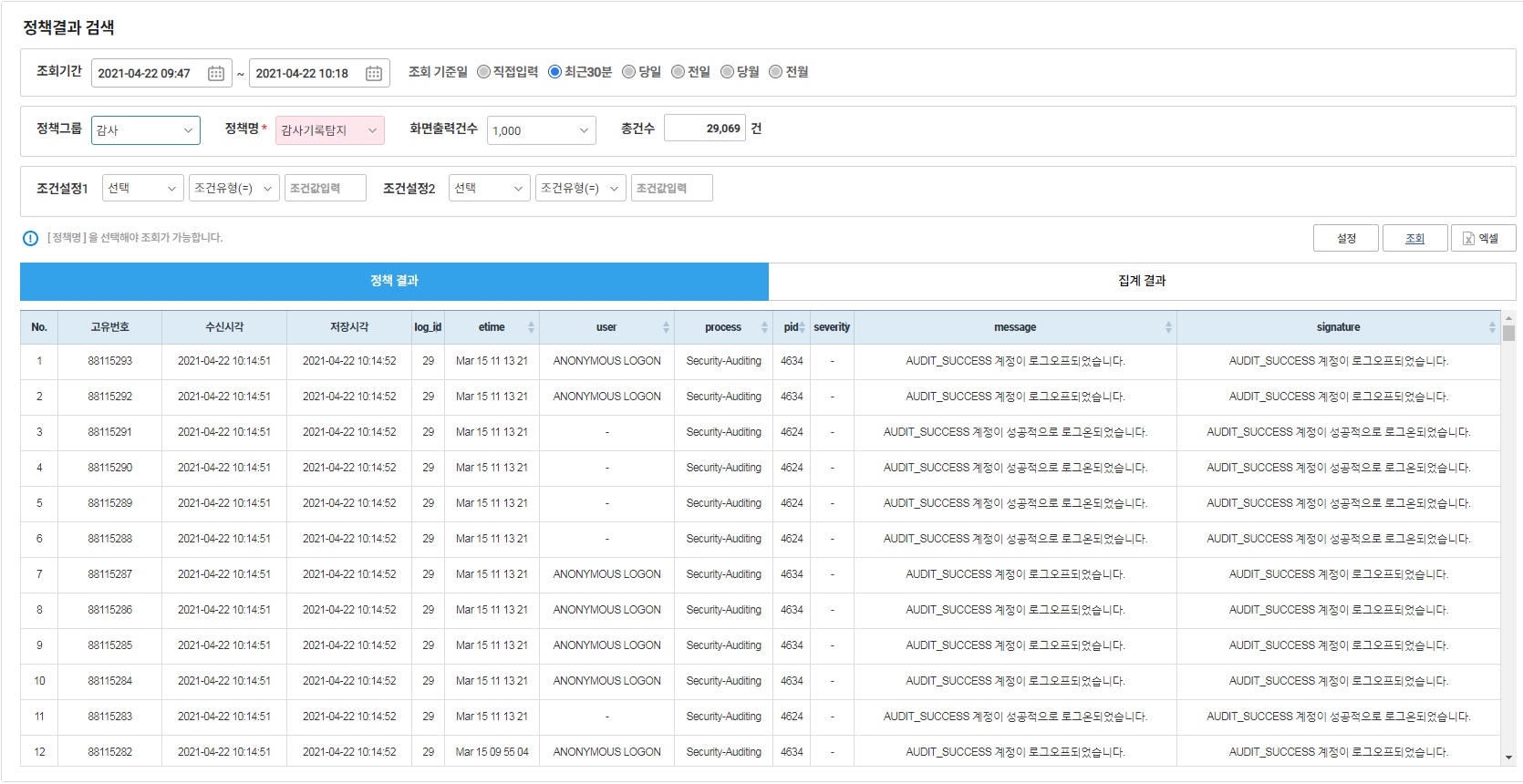Click the Excel file icon in 엑셀 button
The height and width of the screenshot is (784, 1523).
pos(1468,238)
